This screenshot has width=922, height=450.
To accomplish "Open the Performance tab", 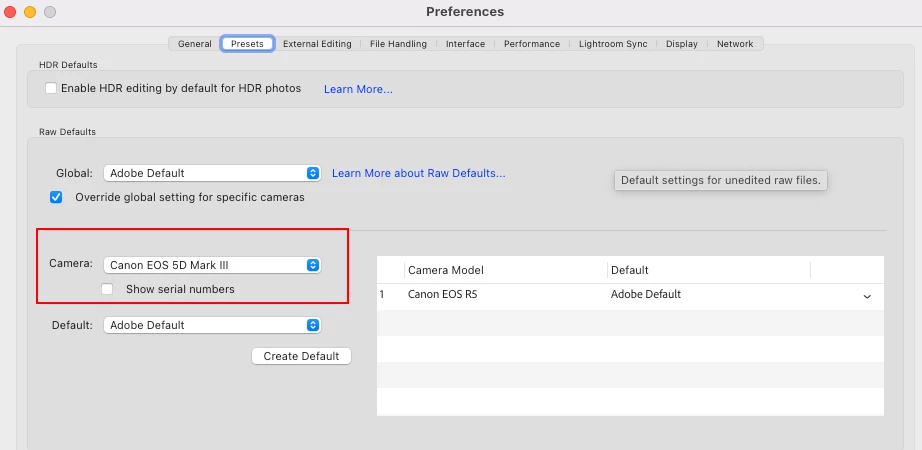I will pyautogui.click(x=532, y=44).
